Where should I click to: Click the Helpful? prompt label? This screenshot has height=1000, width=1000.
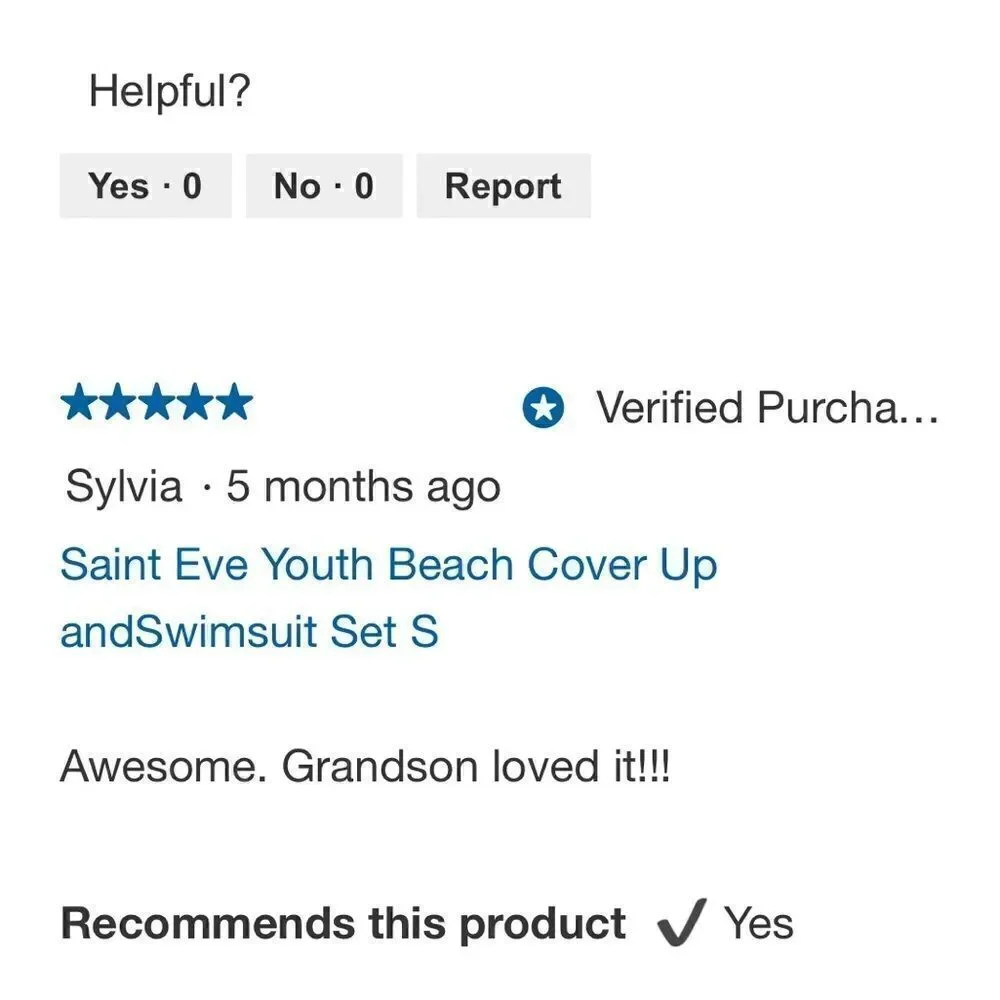[x=170, y=91]
